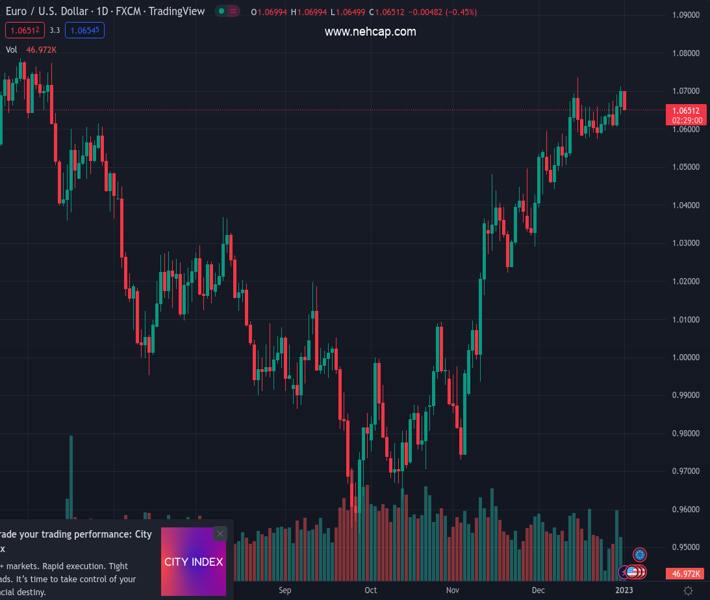
Task: Toggle the market status indicator pill
Action: (228, 12)
